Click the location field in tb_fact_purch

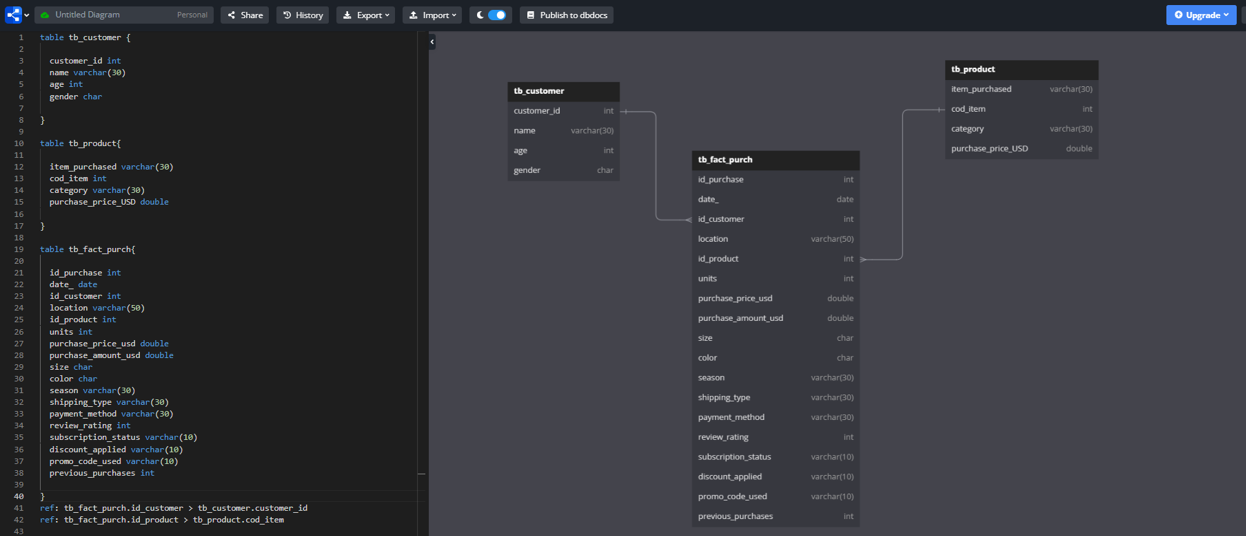tap(776, 239)
